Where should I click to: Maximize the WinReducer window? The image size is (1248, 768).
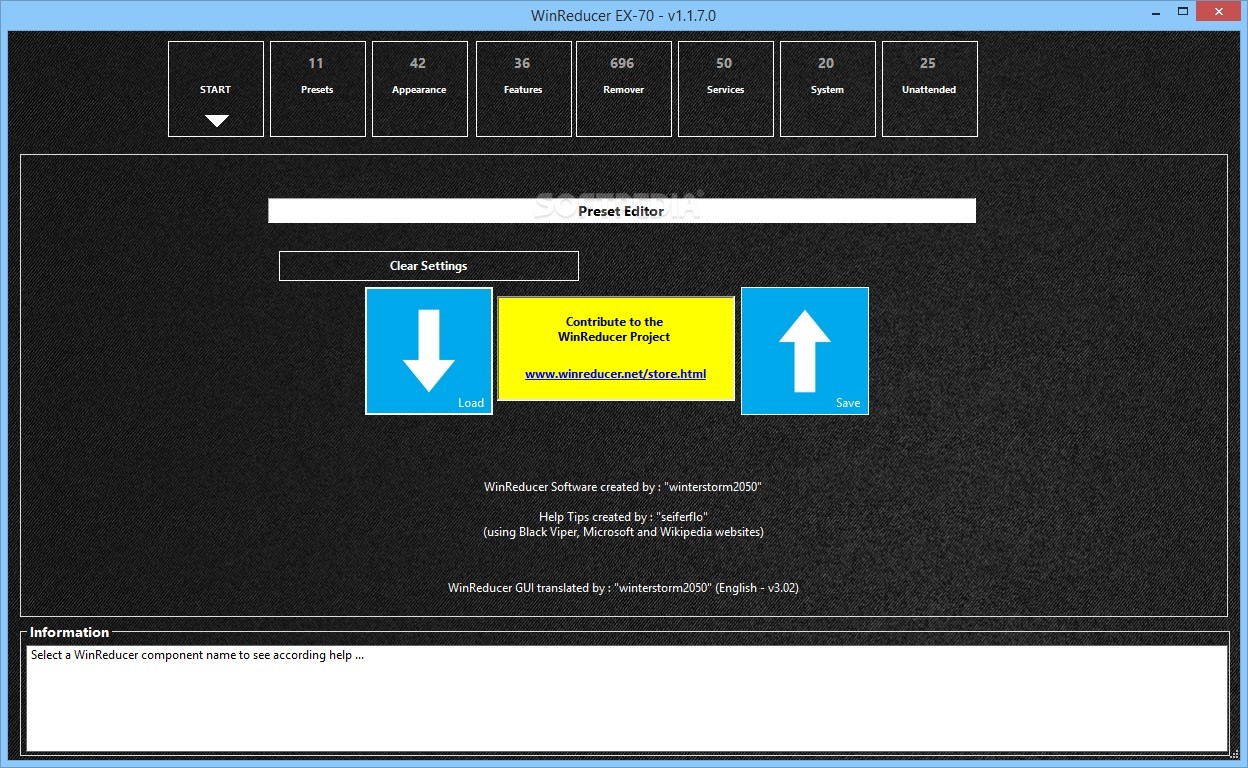click(x=1183, y=12)
